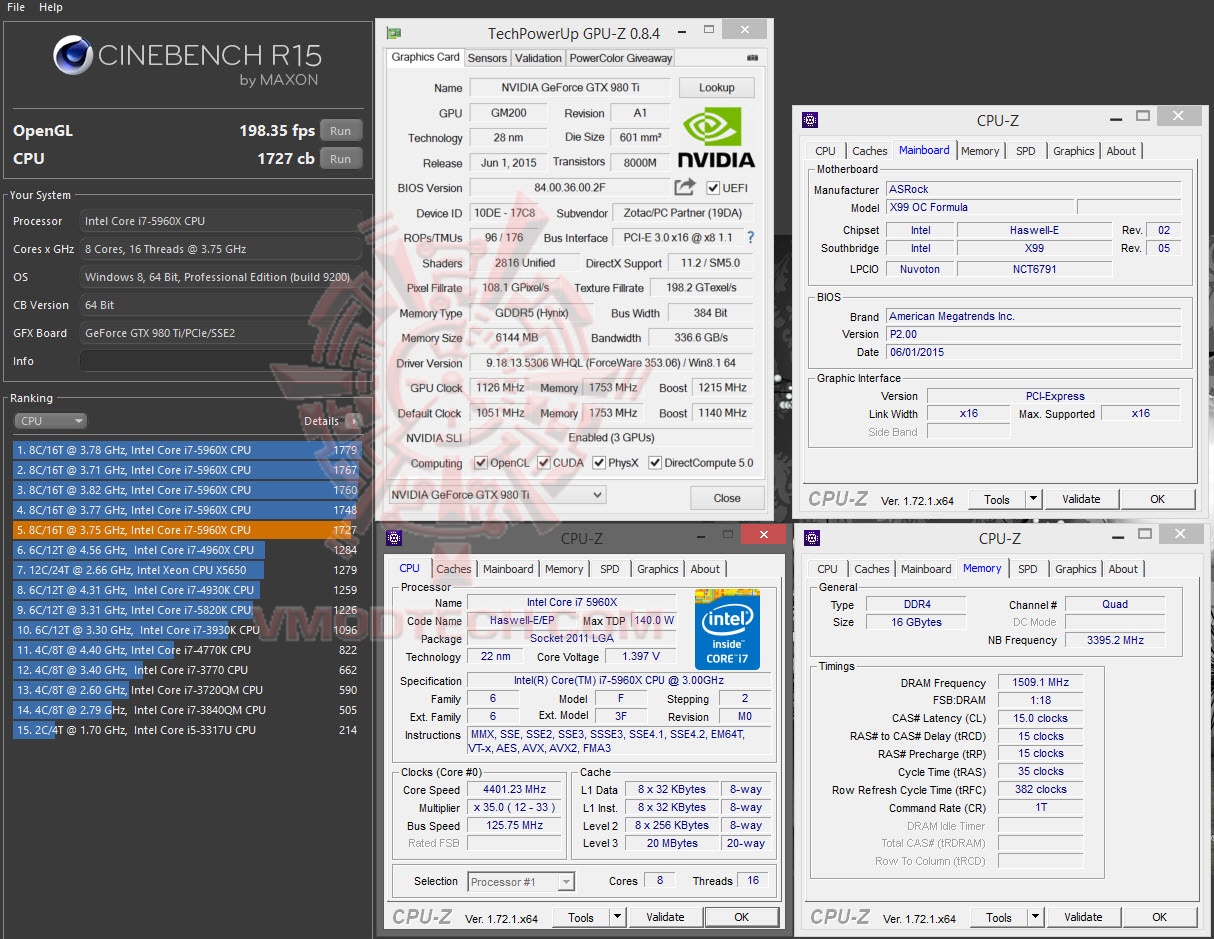Click the DRAM Frequency value 1509.1 MHz
The image size is (1214, 939).
pos(1040,682)
